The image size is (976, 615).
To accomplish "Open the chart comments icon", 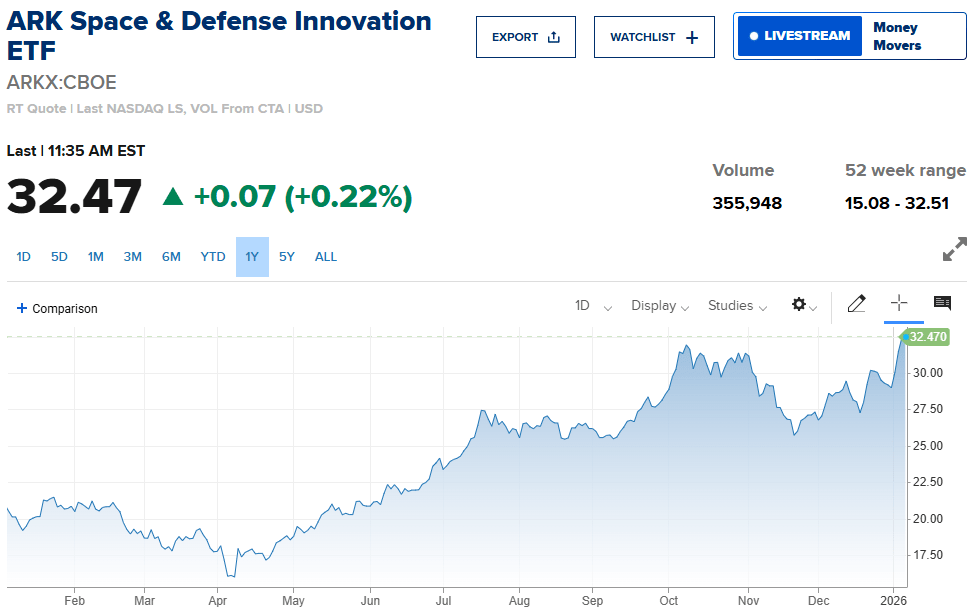I will pyautogui.click(x=942, y=303).
